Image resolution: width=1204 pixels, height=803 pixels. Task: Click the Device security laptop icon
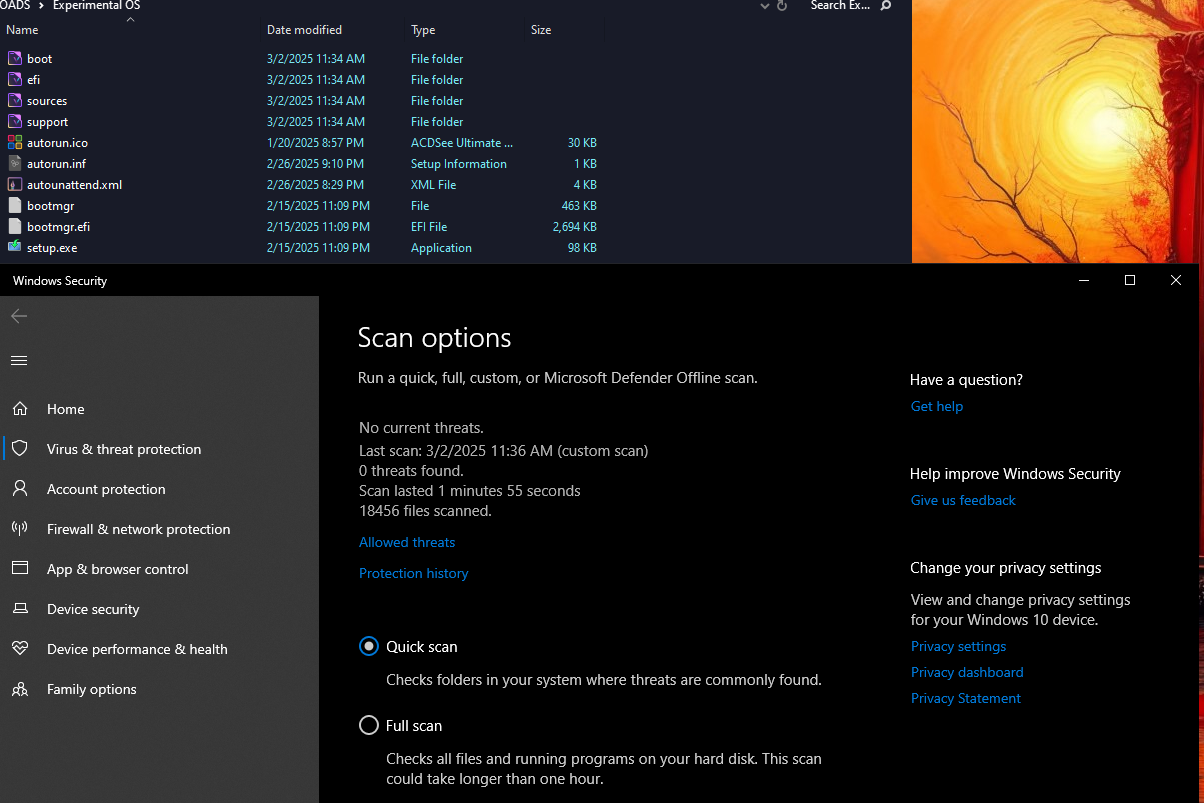[x=19, y=609]
